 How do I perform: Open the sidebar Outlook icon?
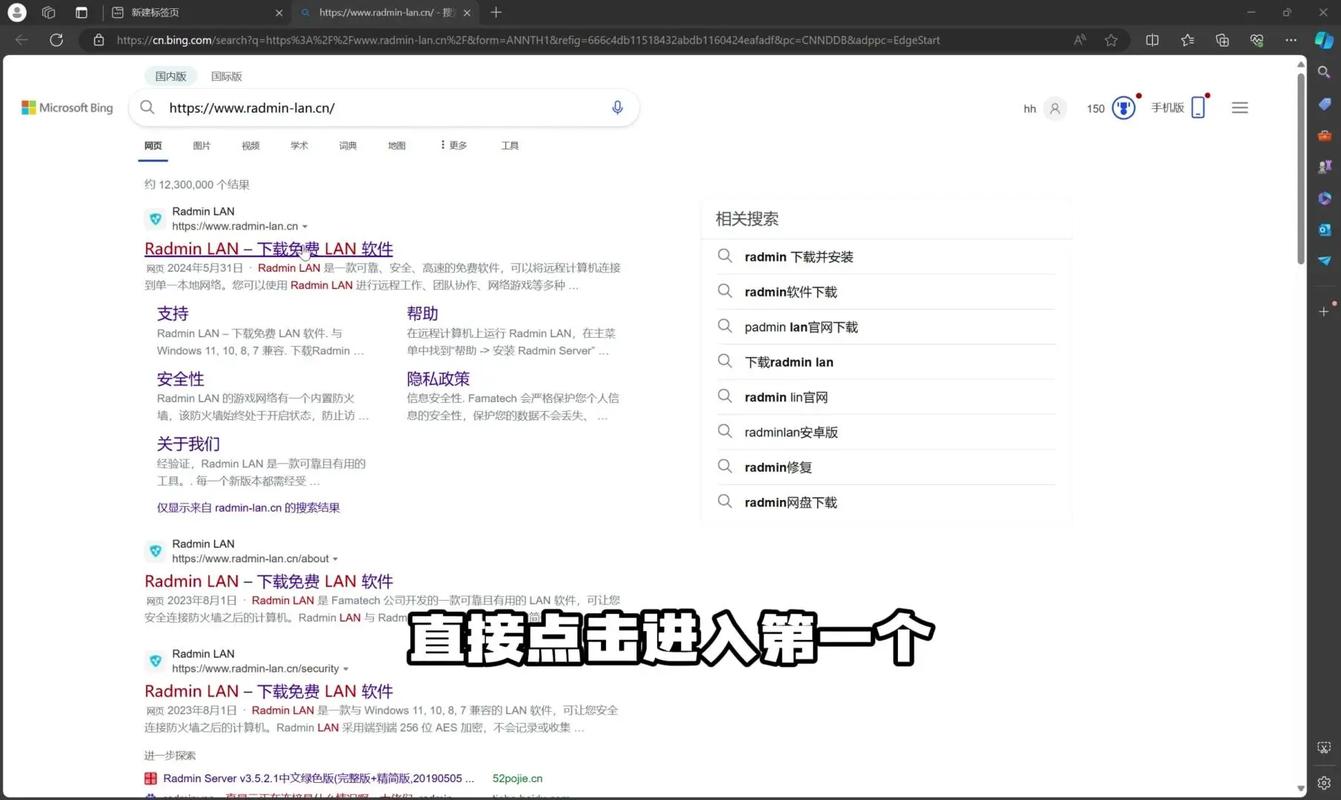click(1324, 229)
